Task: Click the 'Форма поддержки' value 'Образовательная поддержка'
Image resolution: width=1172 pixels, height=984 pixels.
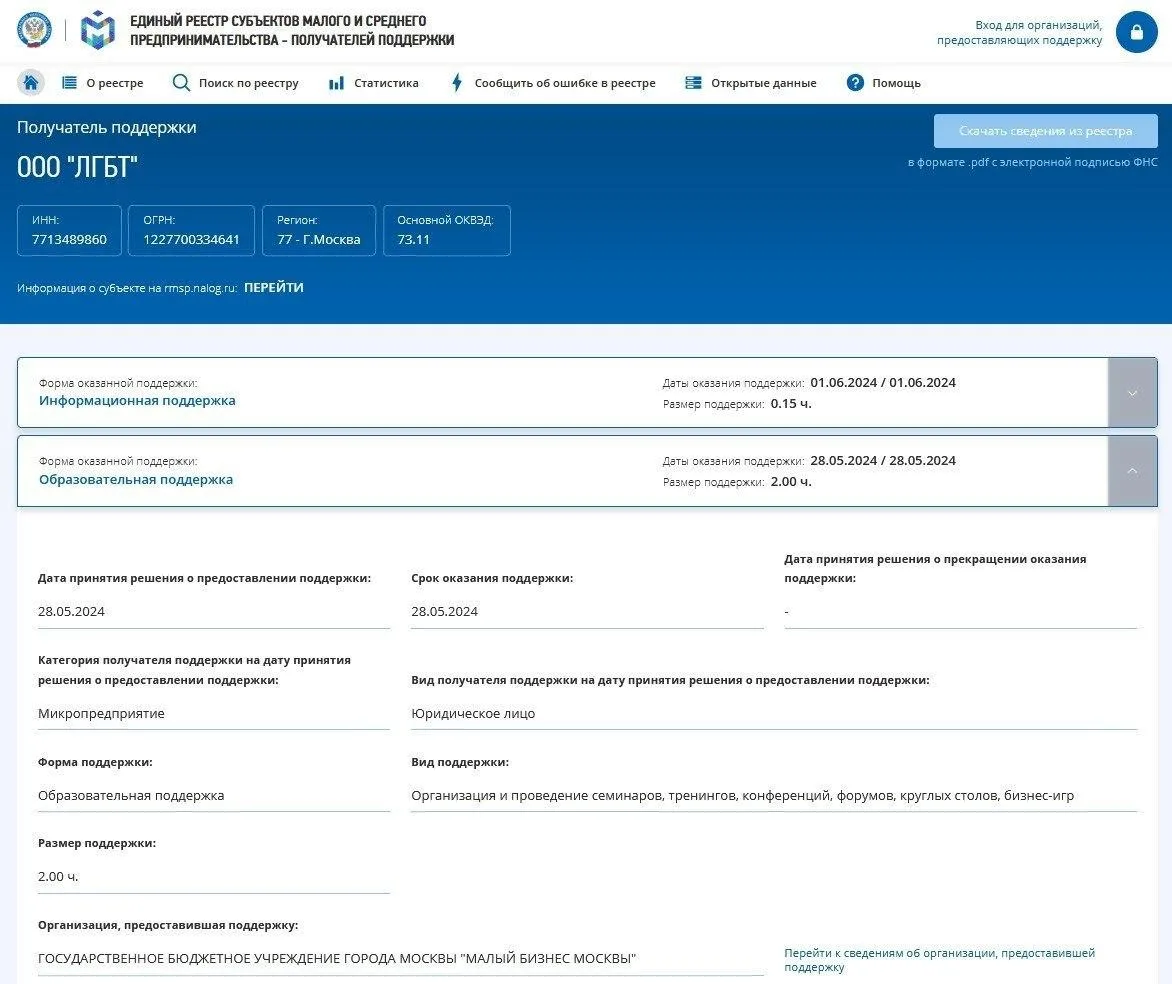Action: pos(131,796)
